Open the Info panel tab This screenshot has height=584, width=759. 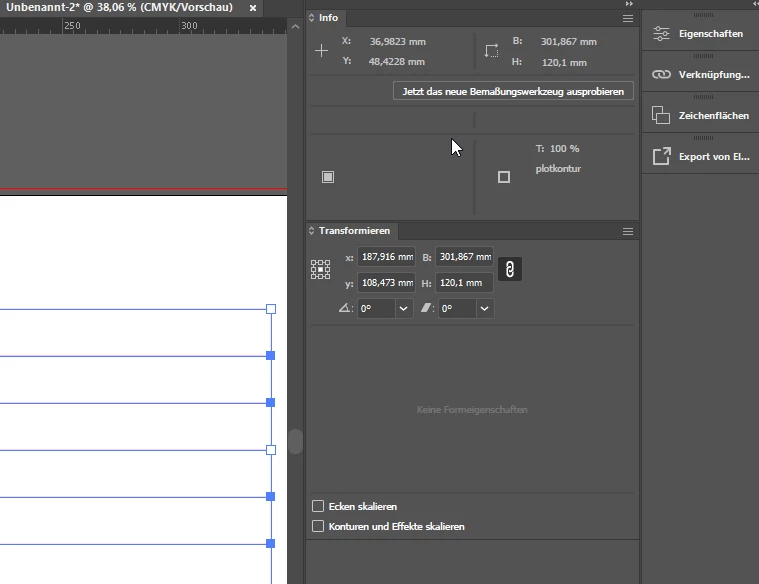coord(328,17)
